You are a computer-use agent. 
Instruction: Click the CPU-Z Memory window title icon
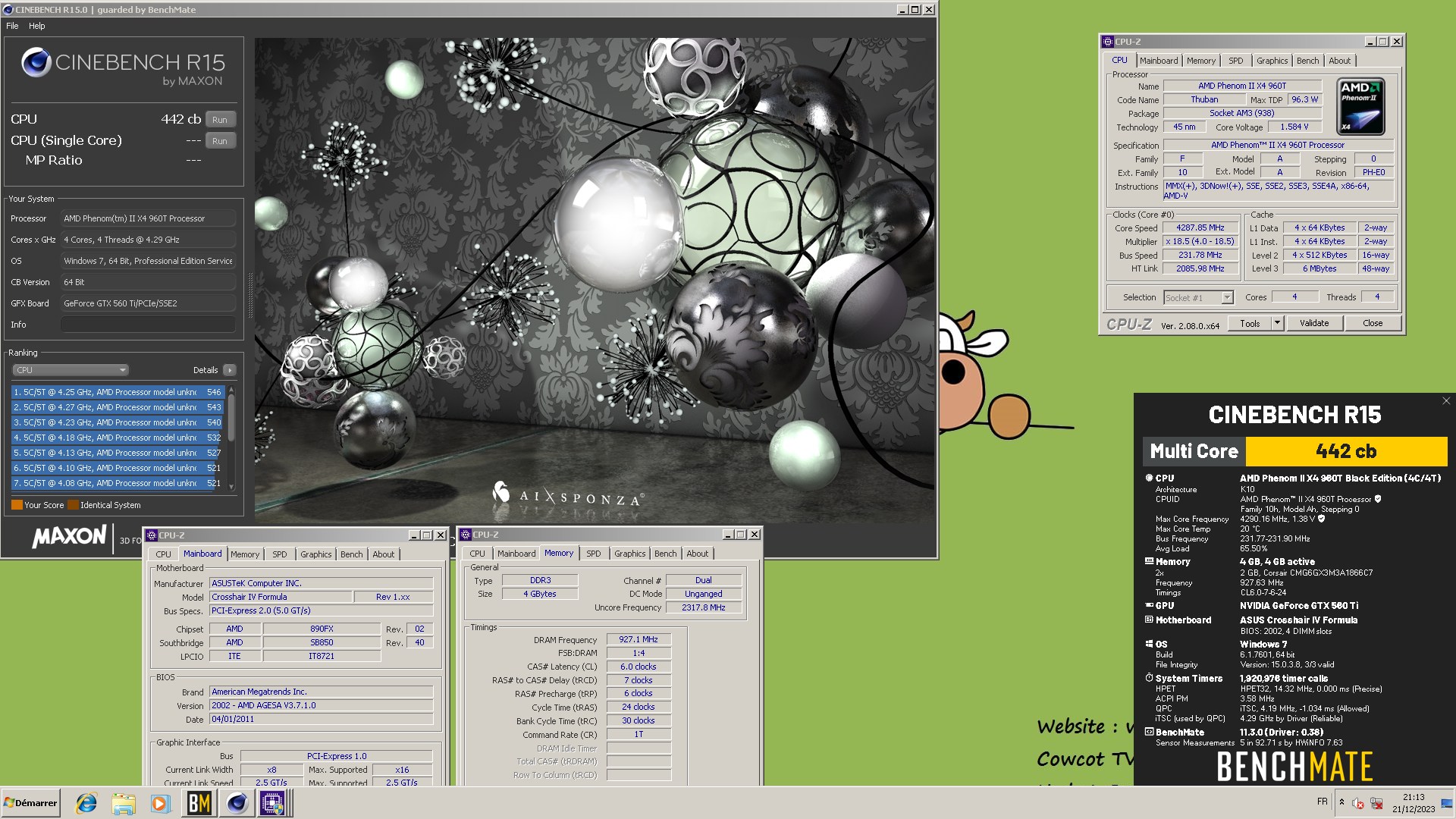tap(466, 535)
